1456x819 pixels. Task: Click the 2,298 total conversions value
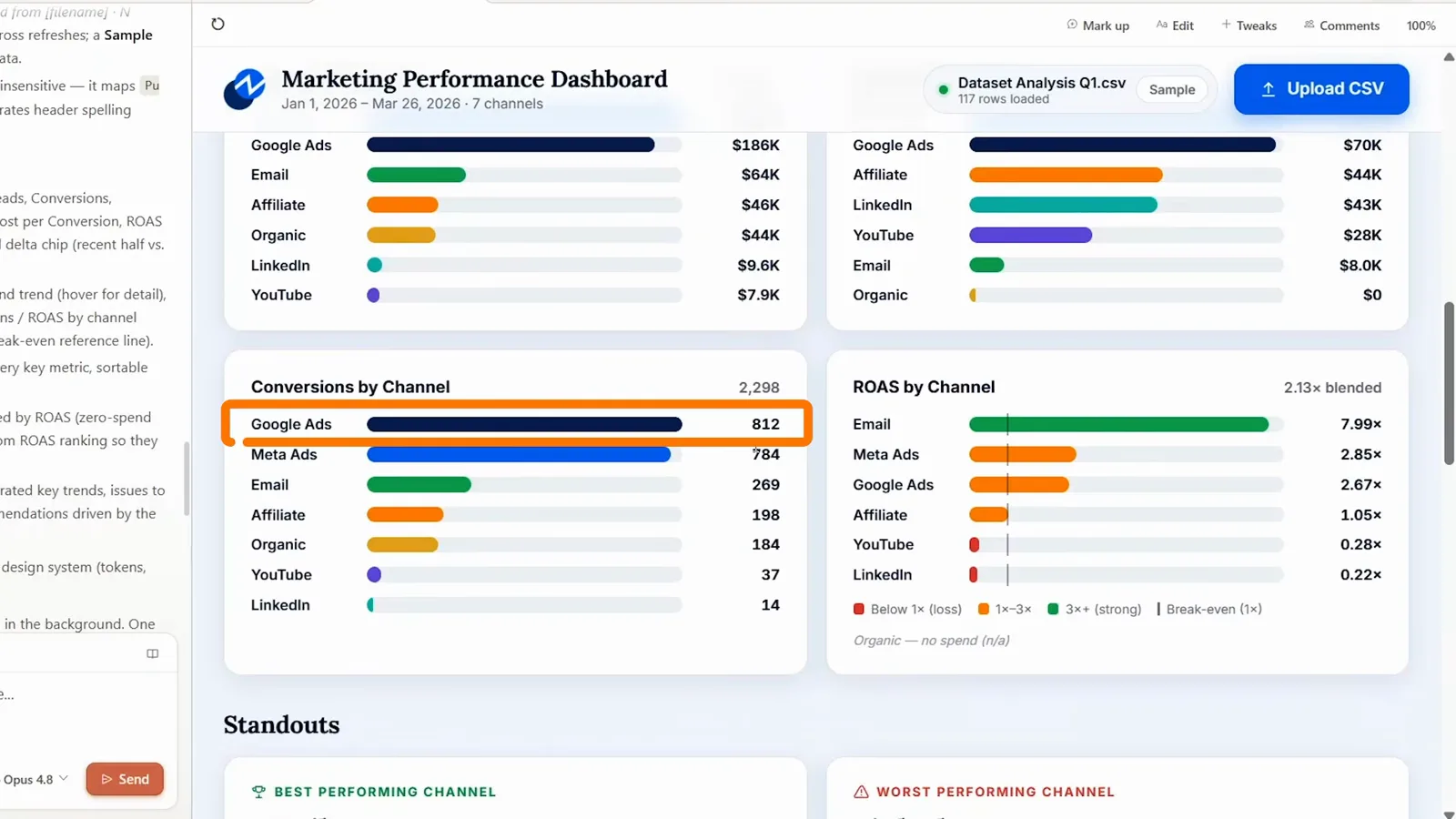[759, 388]
